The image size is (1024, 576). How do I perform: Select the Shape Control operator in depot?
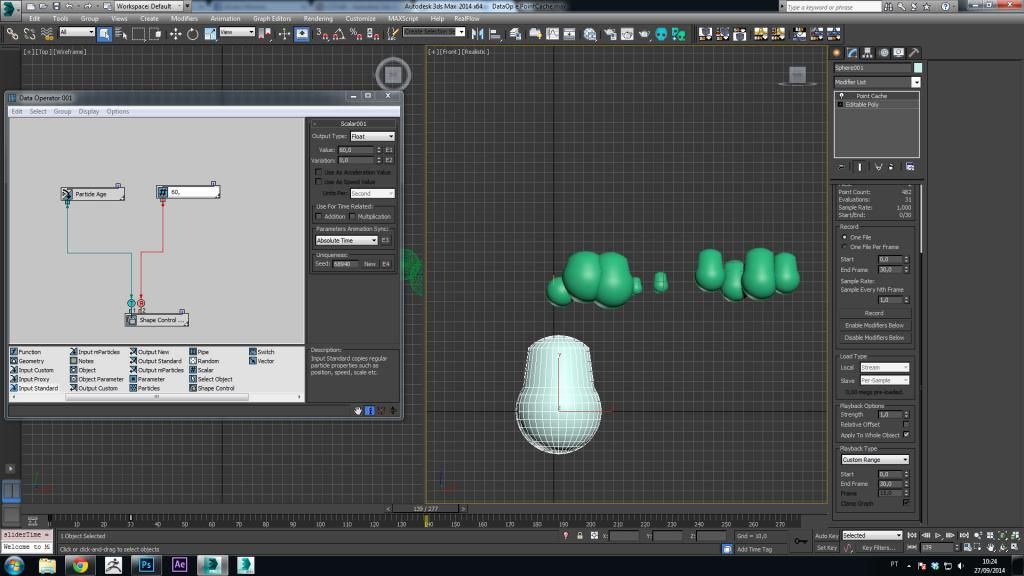(x=214, y=388)
